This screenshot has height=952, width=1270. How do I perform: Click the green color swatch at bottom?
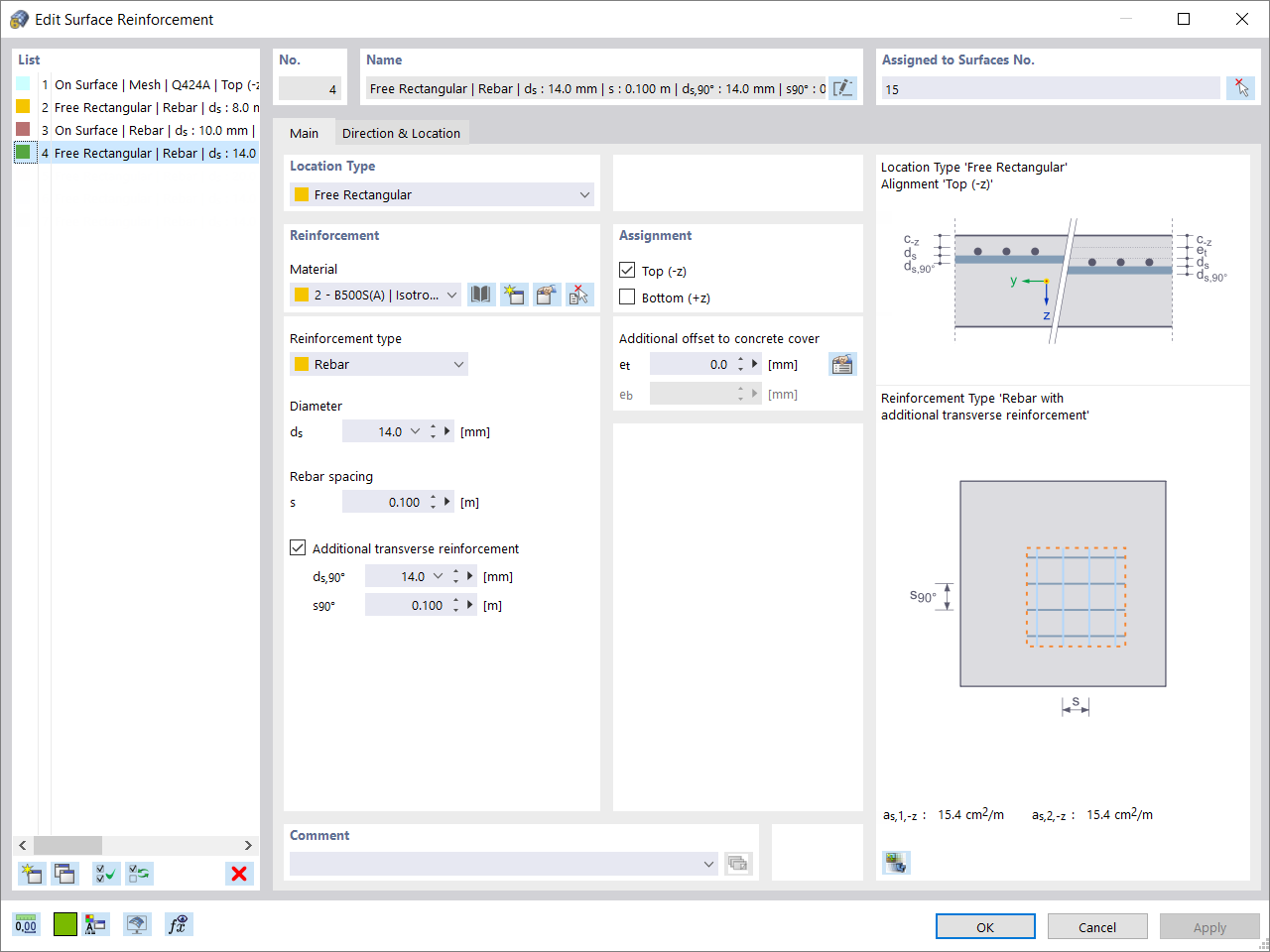pyautogui.click(x=65, y=924)
